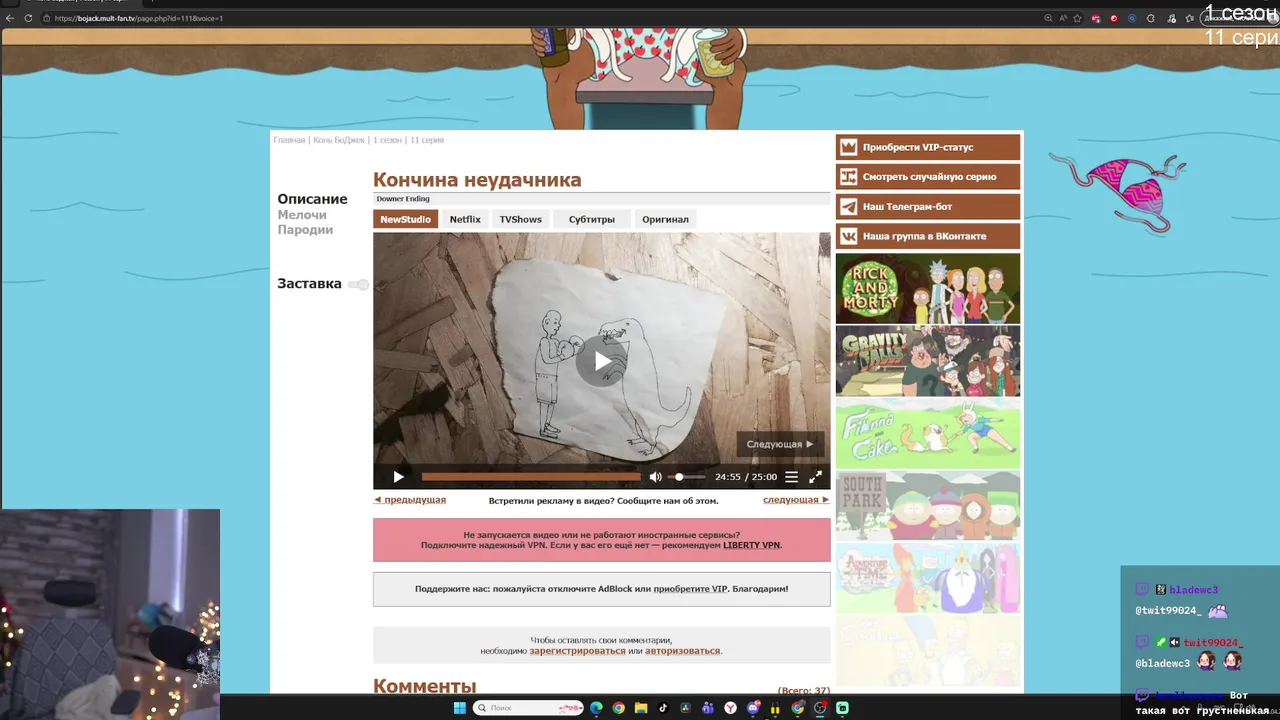This screenshot has width=1280, height=720.
Task: Click the zoom magnifier icon in the address bar
Action: [1048, 18]
